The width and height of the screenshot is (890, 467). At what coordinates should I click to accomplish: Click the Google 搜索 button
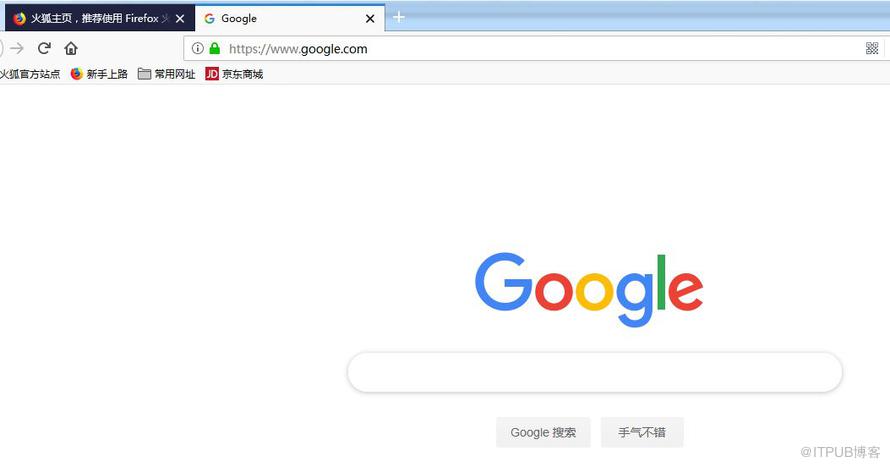[543, 432]
